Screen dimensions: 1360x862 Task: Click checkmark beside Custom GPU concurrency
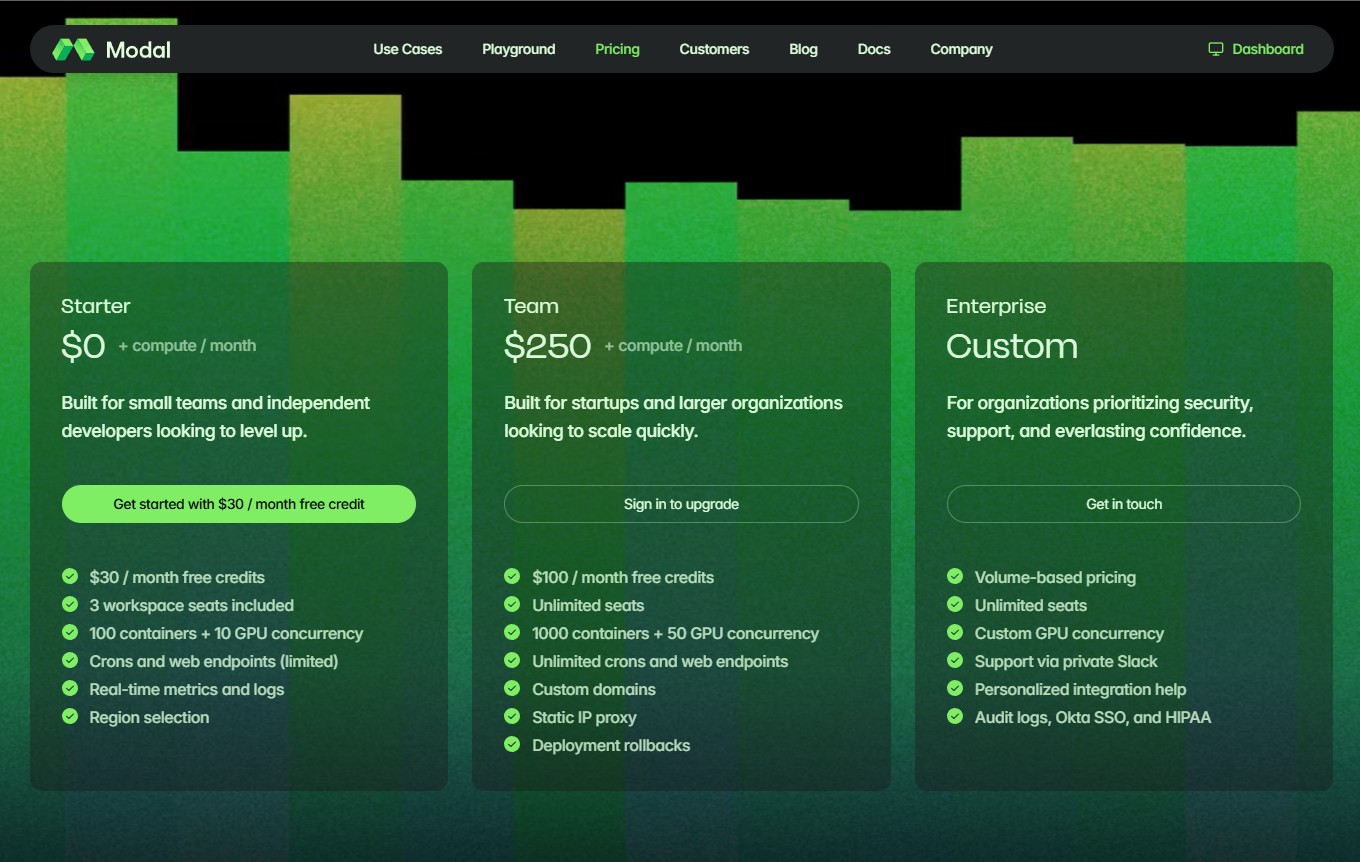pos(955,632)
